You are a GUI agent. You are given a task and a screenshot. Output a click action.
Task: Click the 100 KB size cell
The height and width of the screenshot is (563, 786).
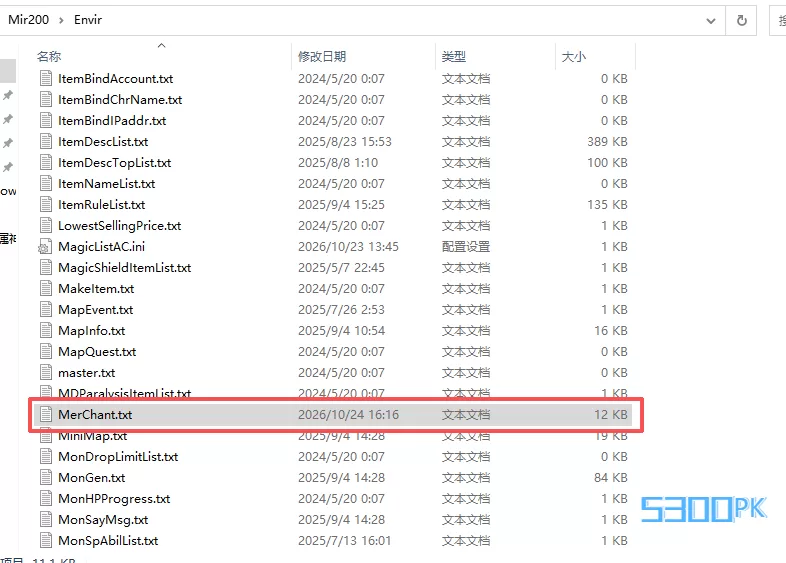[x=608, y=163]
